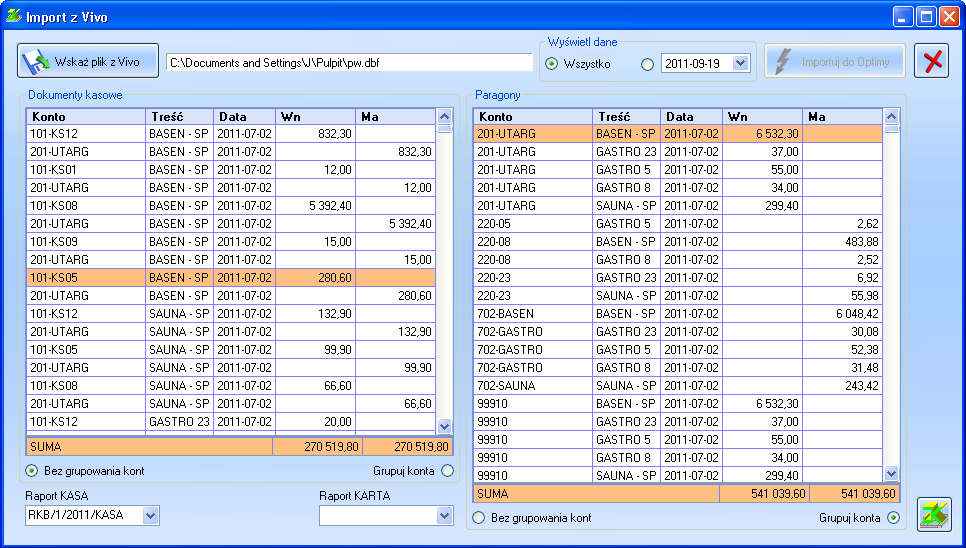Click Wn column header in Paragony
The image size is (966, 548).
click(763, 116)
